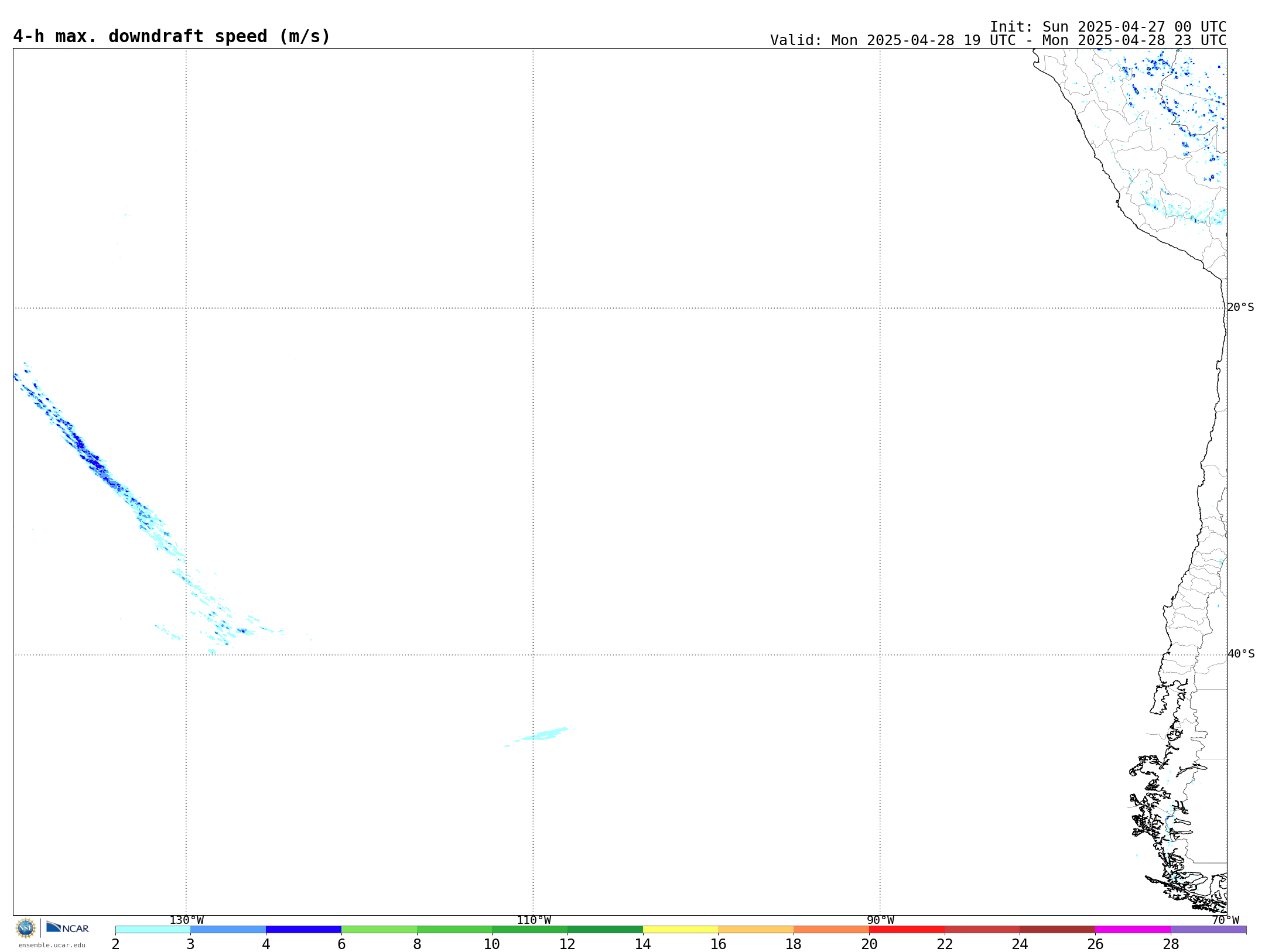
Task: Click the 130°W longitude label
Action: click(x=186, y=920)
